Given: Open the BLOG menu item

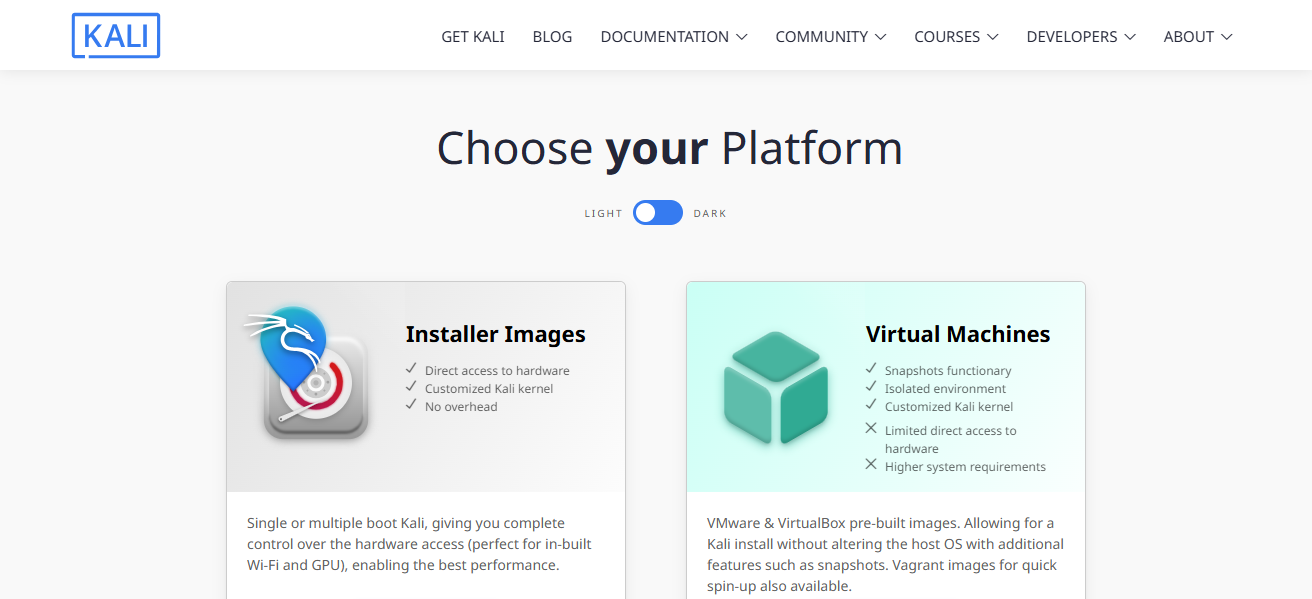Looking at the screenshot, I should click(553, 37).
